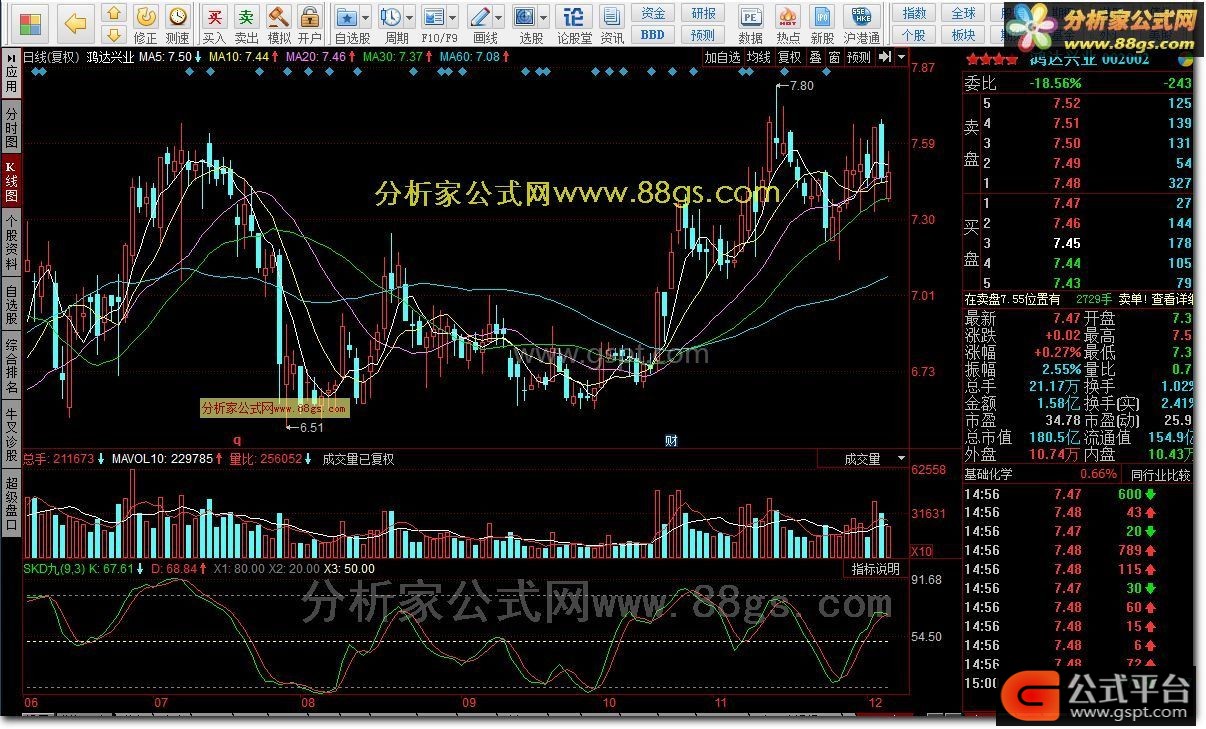
Task: Click the 个股 individual stock button
Action: pos(914,34)
